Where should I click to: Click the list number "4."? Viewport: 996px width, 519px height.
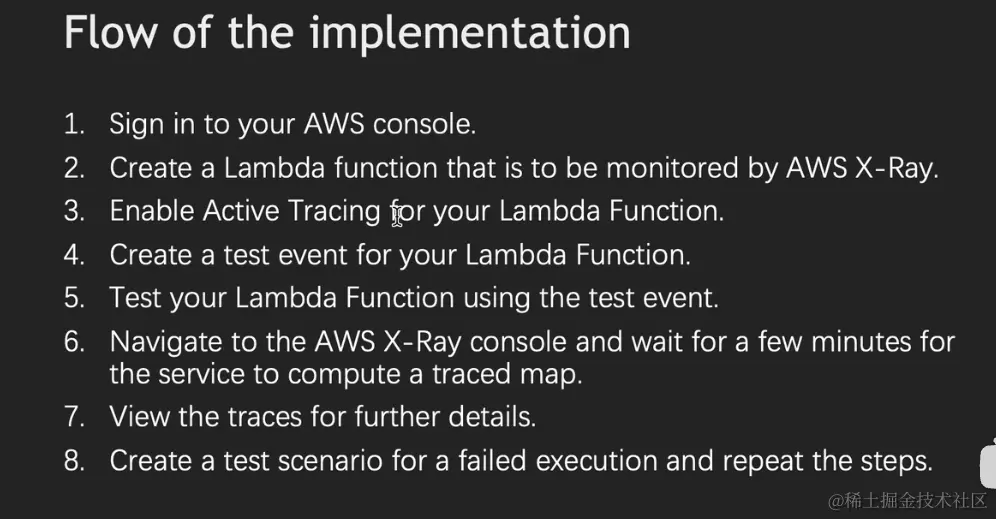tap(75, 254)
